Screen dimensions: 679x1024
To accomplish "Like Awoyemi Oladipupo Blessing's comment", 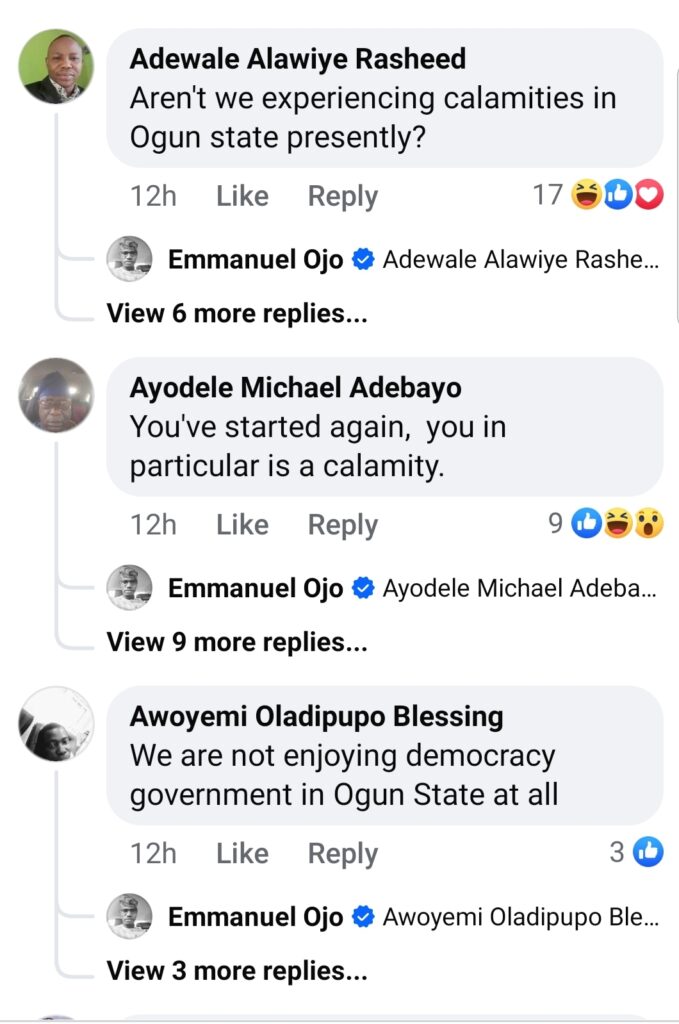I will coord(242,853).
